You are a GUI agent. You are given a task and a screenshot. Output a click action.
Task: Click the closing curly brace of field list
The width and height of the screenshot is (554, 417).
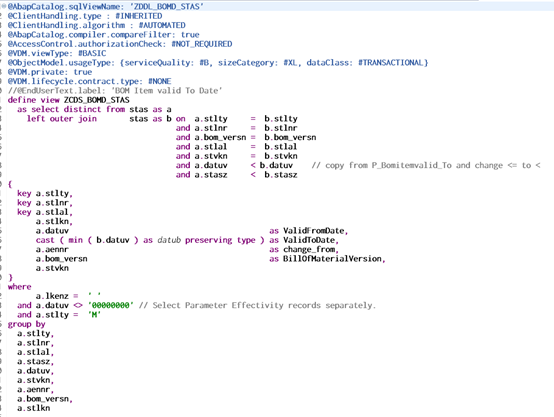point(10,277)
